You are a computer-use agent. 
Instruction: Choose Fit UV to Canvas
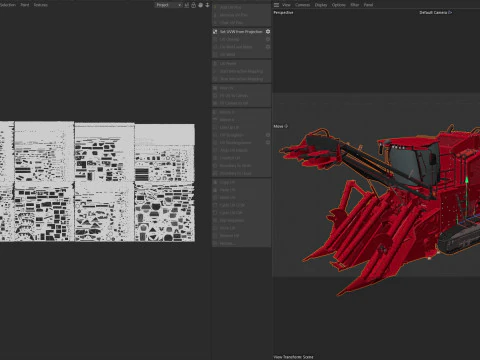point(242,96)
